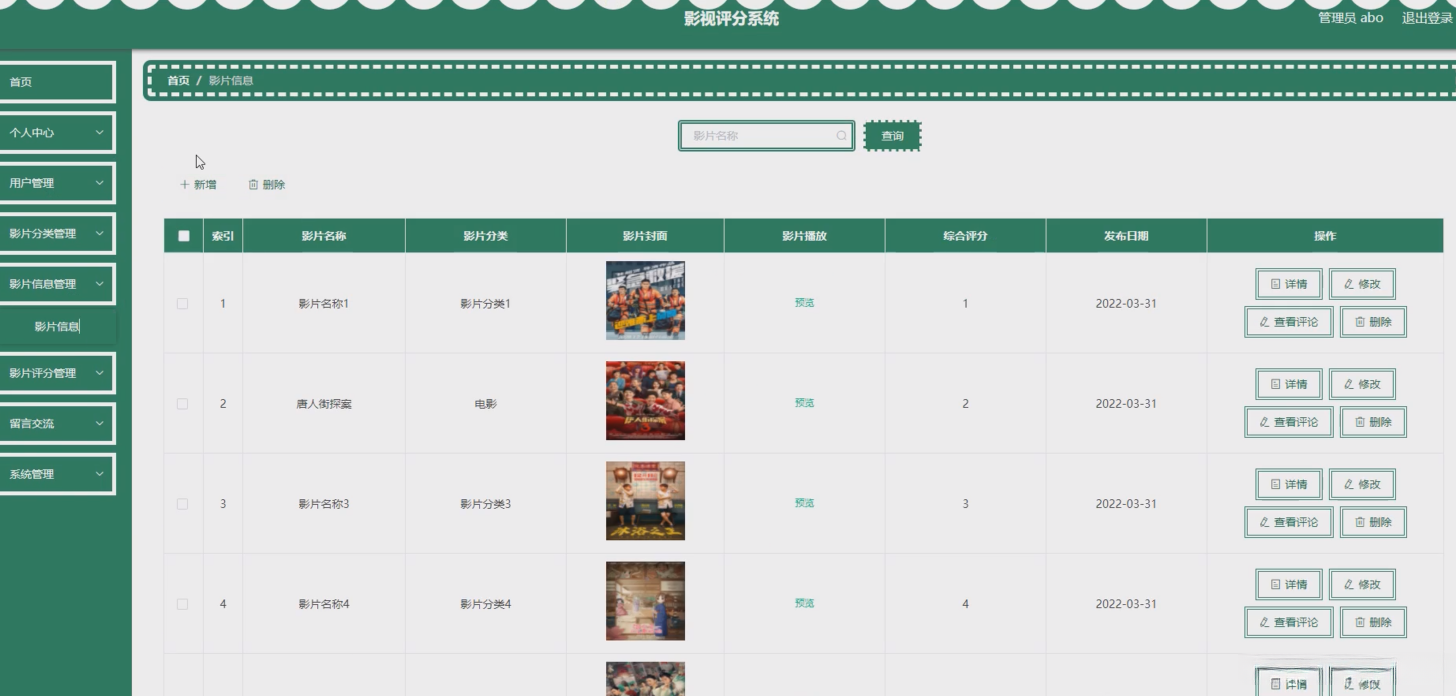Click 修改 for row 唐人街探案
1456x696 pixels.
(1362, 384)
